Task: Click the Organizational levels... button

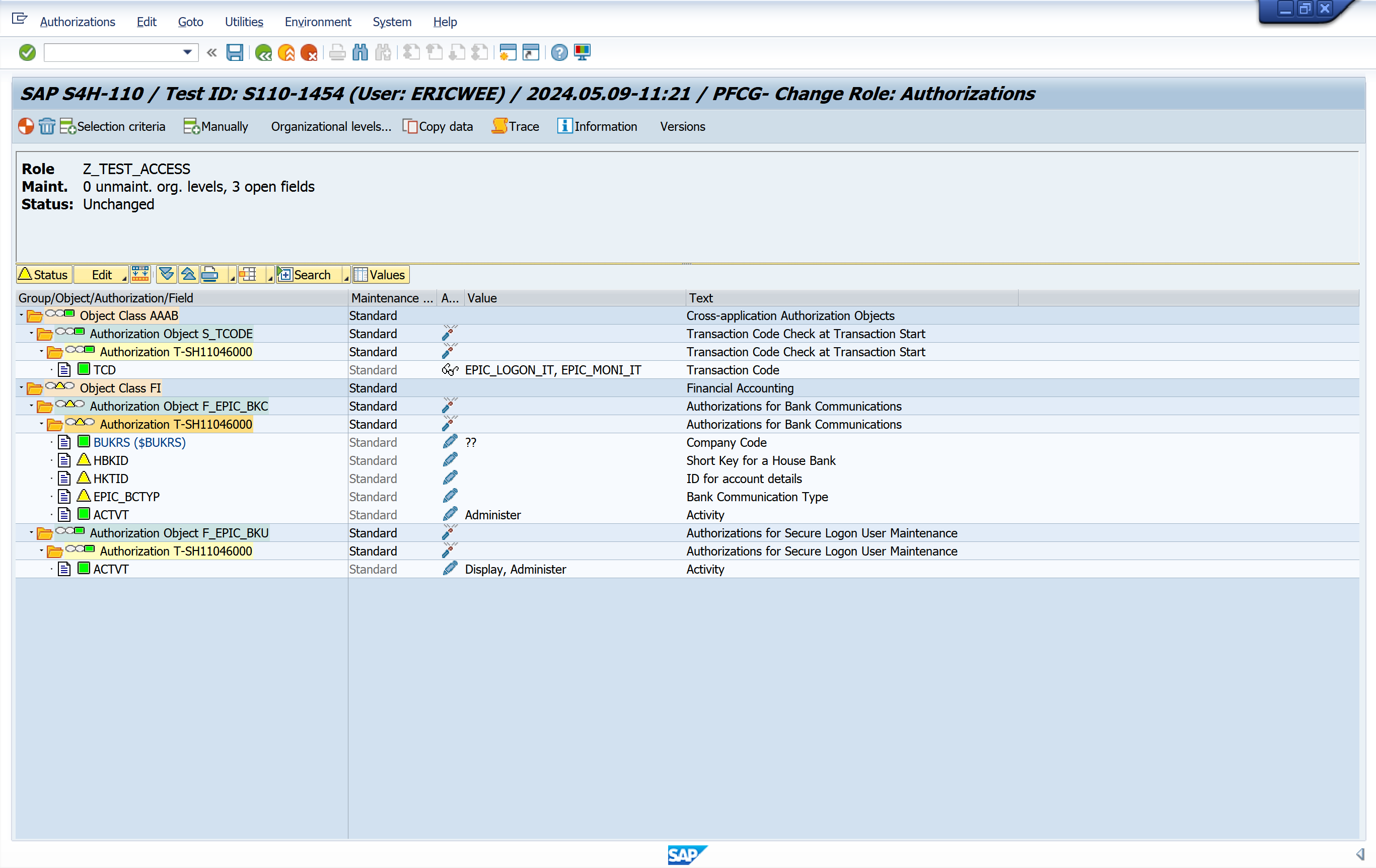Action: point(331,126)
